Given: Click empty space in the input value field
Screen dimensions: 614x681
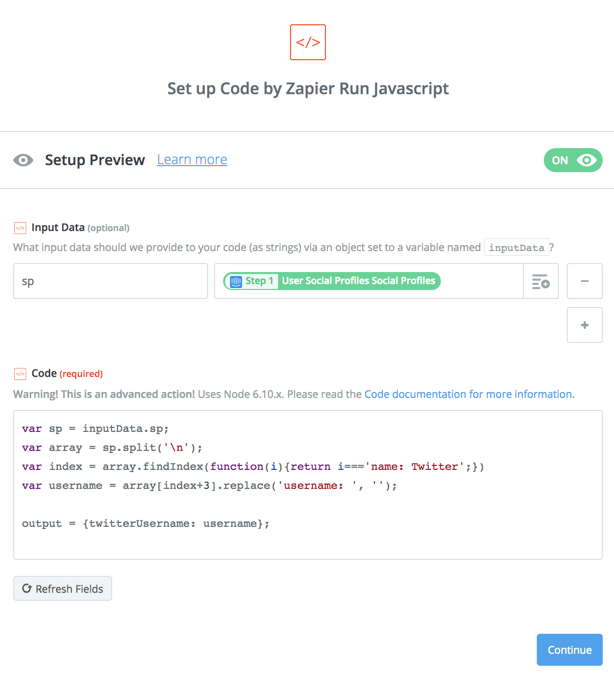Looking at the screenshot, I should (x=482, y=281).
